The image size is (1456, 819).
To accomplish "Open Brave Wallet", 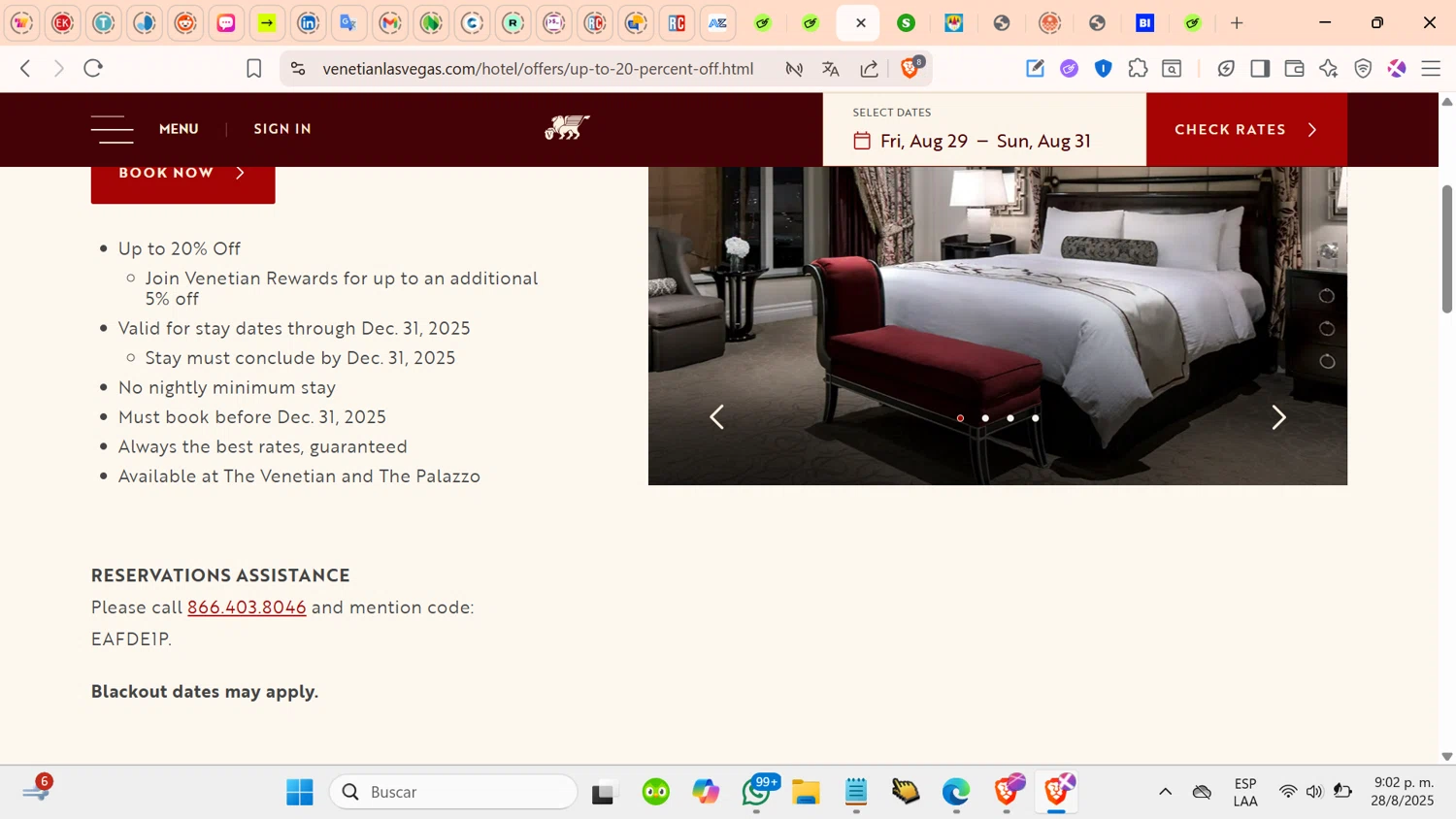I will point(1294,68).
